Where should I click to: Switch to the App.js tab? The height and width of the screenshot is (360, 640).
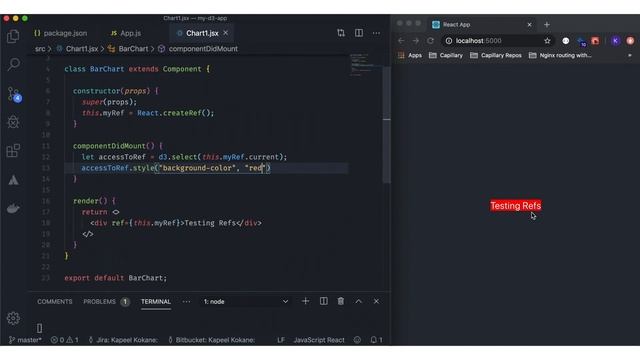tap(126, 33)
